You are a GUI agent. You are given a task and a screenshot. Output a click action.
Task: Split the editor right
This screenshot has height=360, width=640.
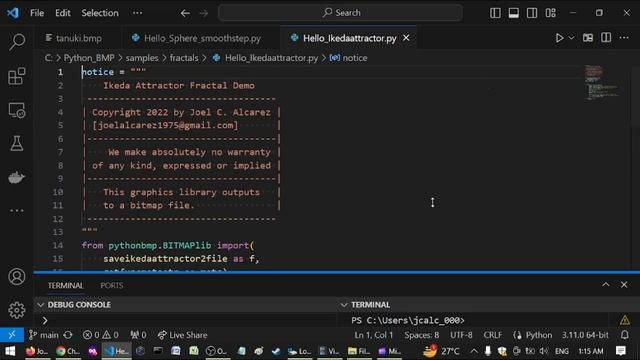[606, 38]
